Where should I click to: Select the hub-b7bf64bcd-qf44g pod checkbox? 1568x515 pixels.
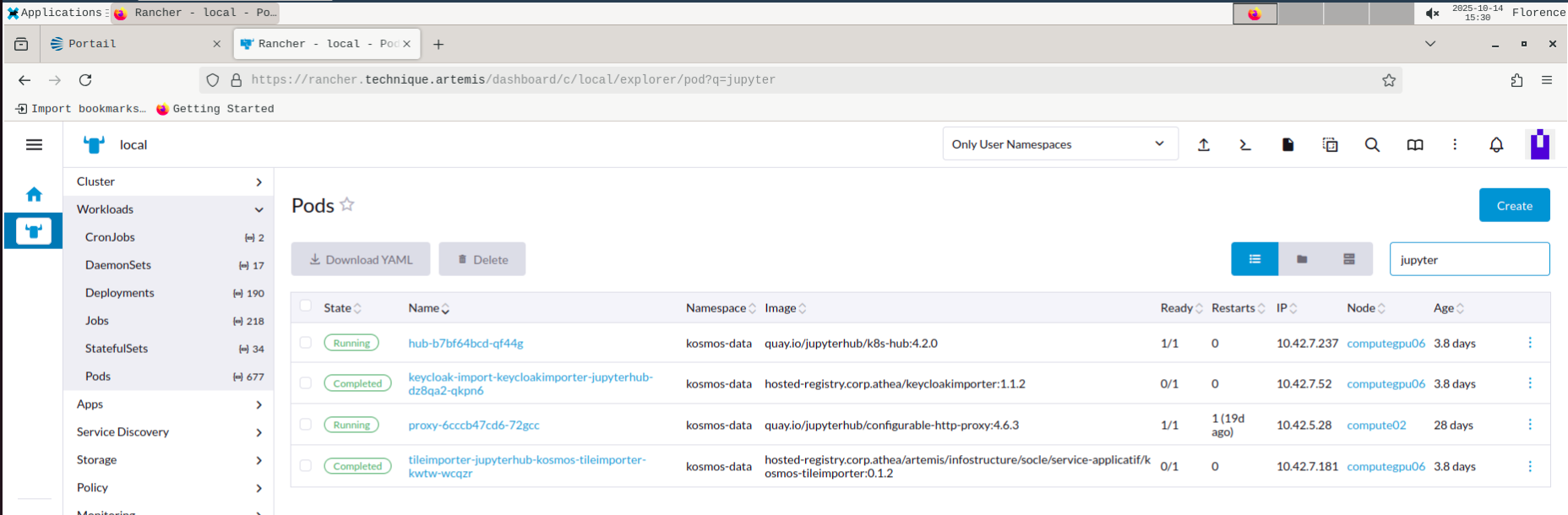click(x=306, y=343)
